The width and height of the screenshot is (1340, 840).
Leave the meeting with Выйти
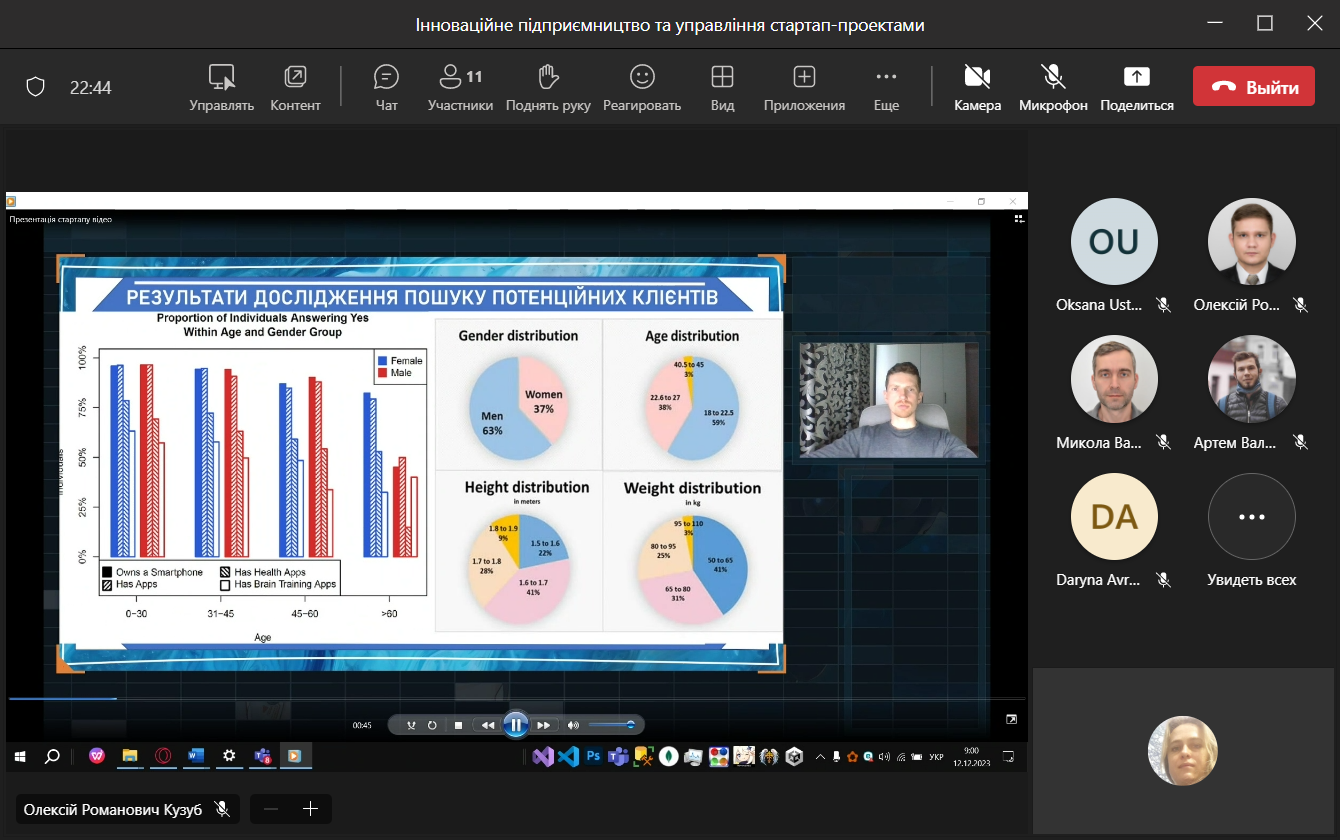[x=1252, y=87]
